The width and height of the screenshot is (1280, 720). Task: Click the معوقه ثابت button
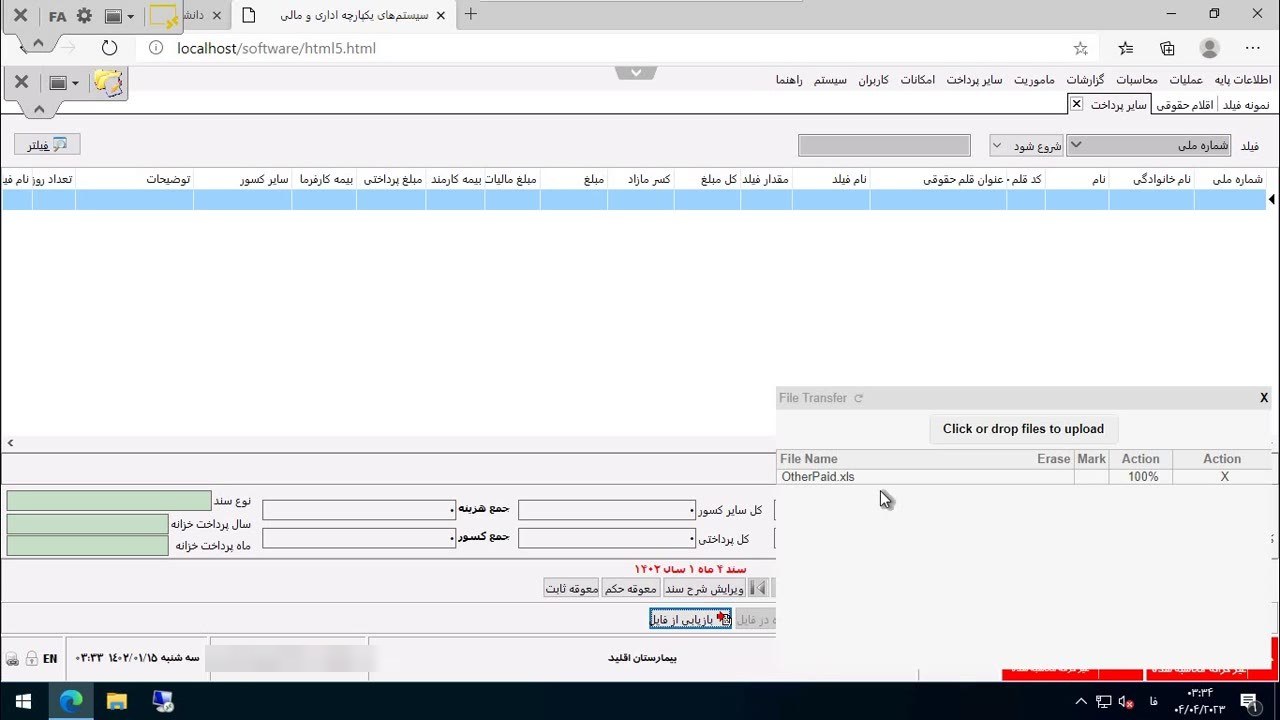coord(572,588)
